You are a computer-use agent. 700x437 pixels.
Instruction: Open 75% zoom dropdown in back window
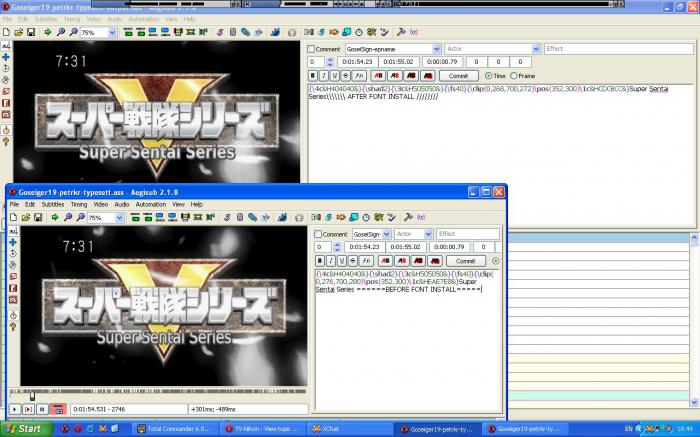point(112,33)
